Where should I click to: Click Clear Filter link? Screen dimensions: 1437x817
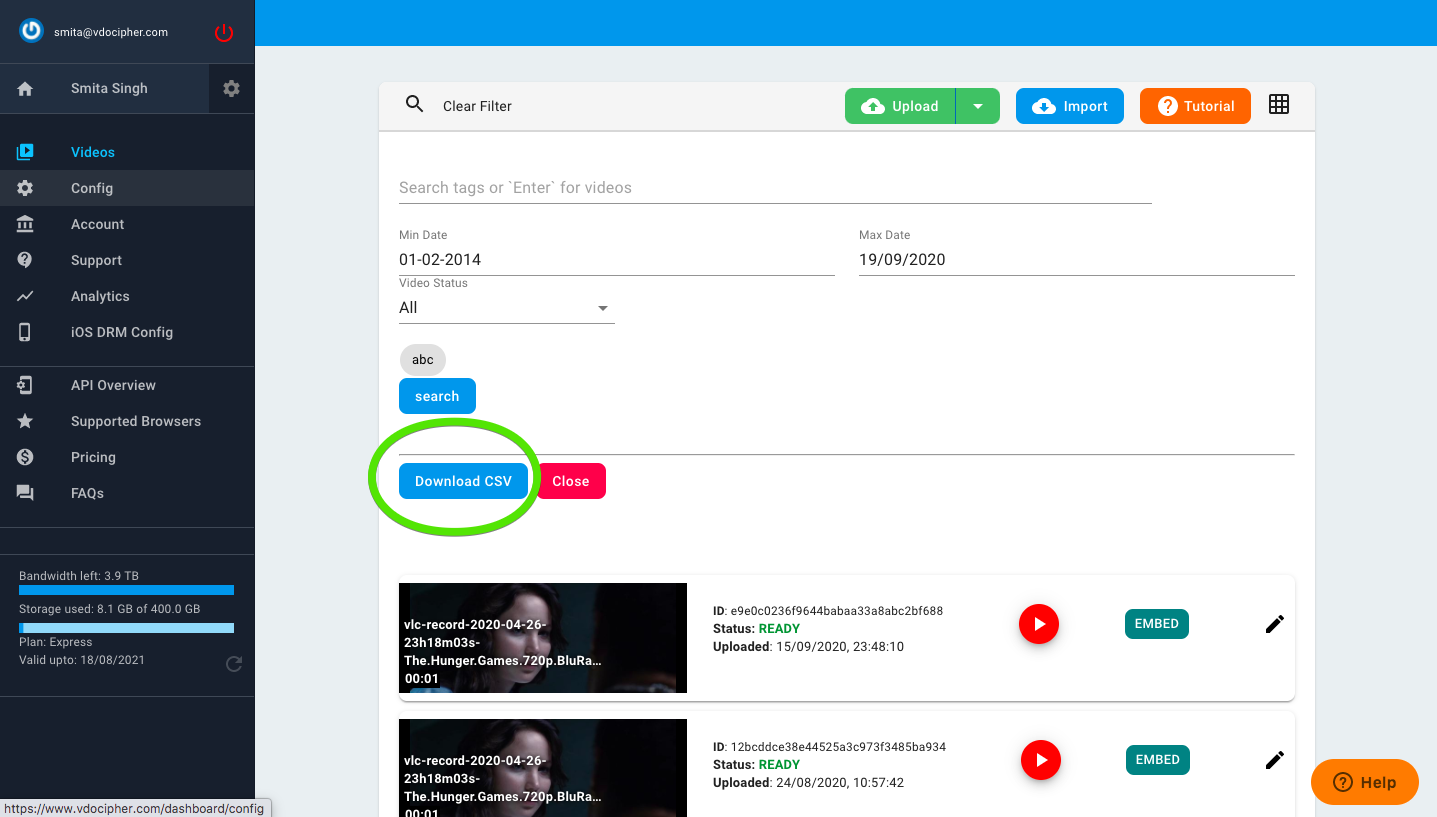click(477, 106)
